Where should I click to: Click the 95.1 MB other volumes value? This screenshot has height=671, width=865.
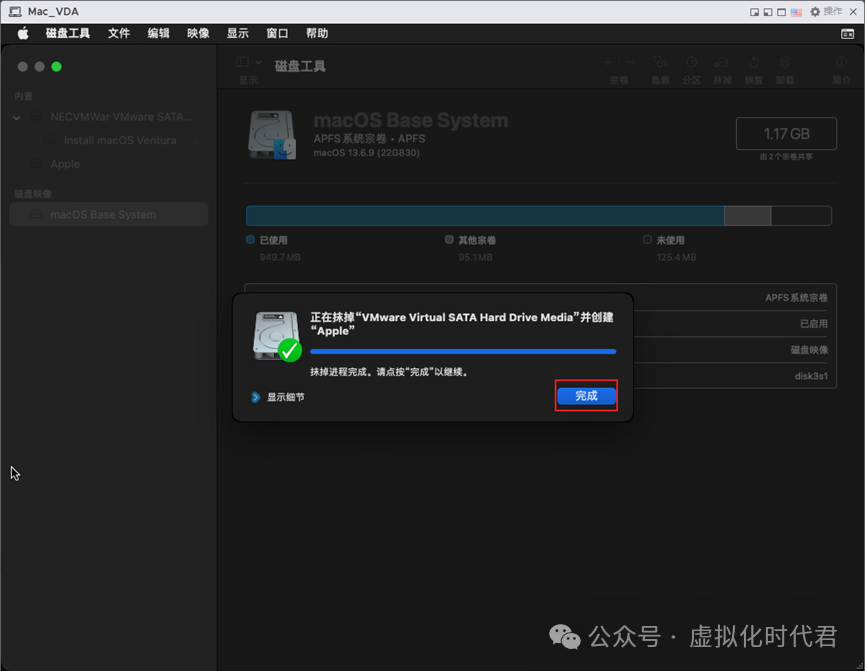[x=476, y=257]
